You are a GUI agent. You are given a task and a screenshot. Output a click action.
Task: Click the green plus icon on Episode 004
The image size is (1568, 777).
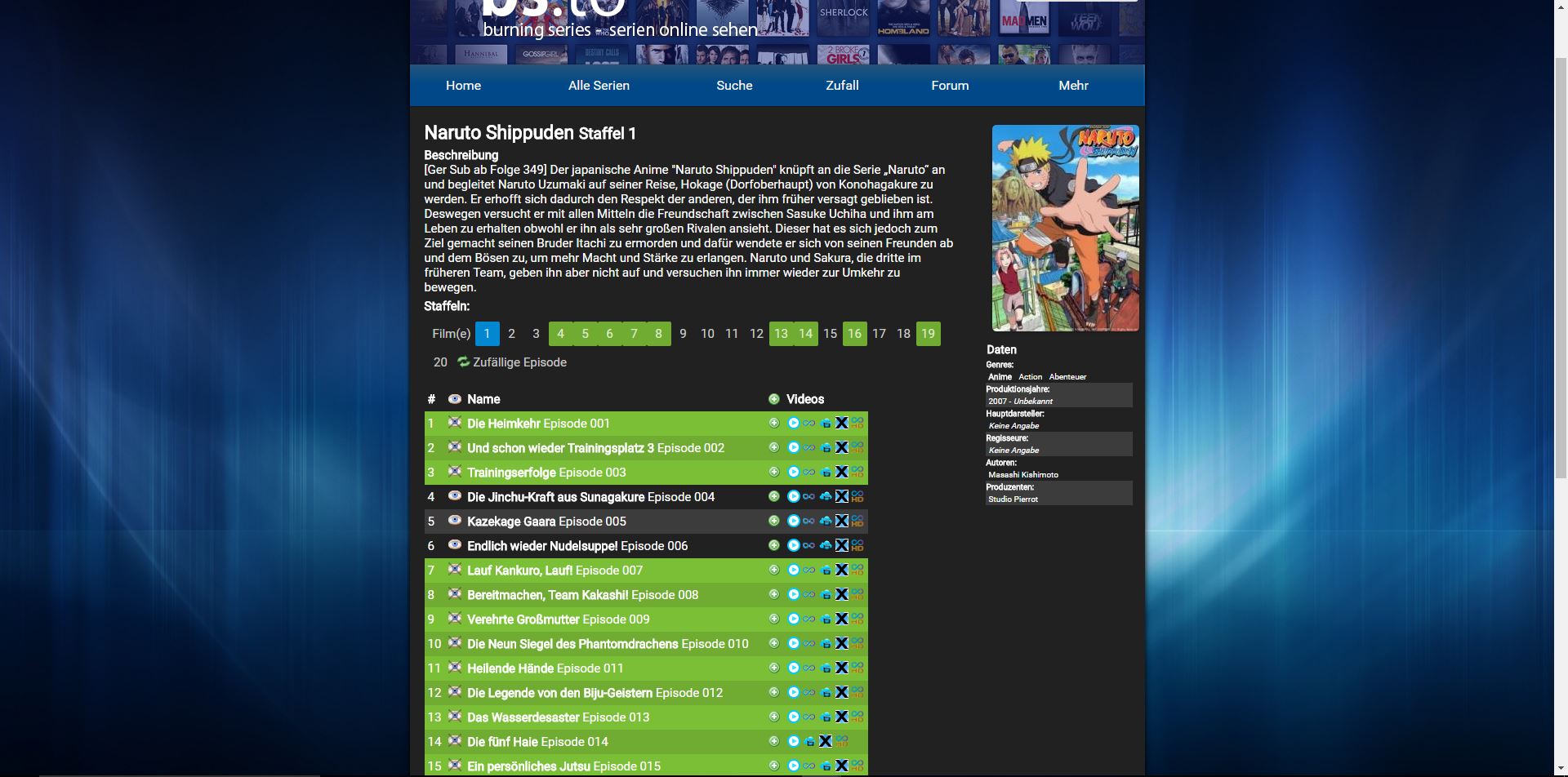[774, 496]
